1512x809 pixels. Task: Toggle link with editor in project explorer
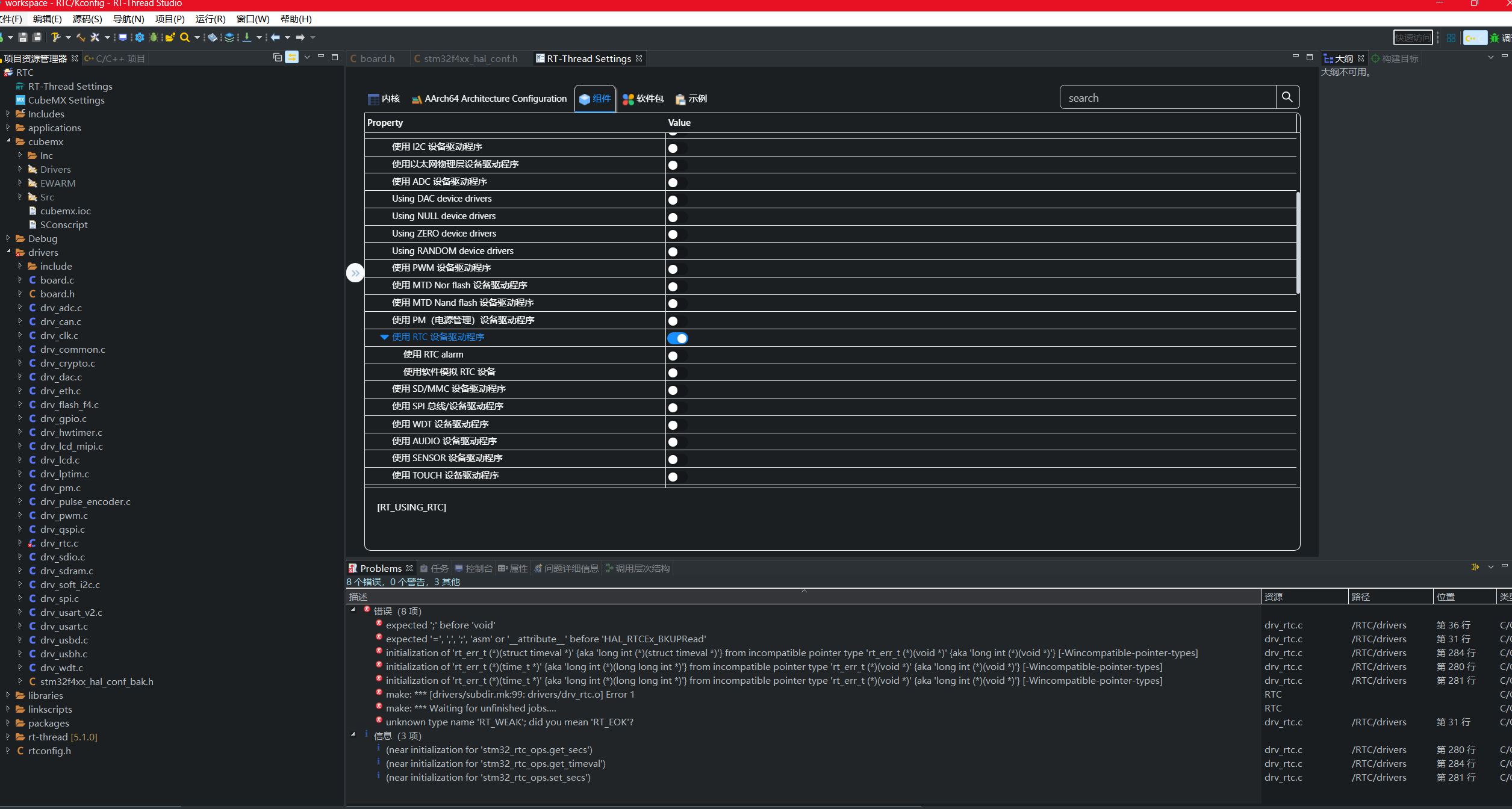coord(291,57)
